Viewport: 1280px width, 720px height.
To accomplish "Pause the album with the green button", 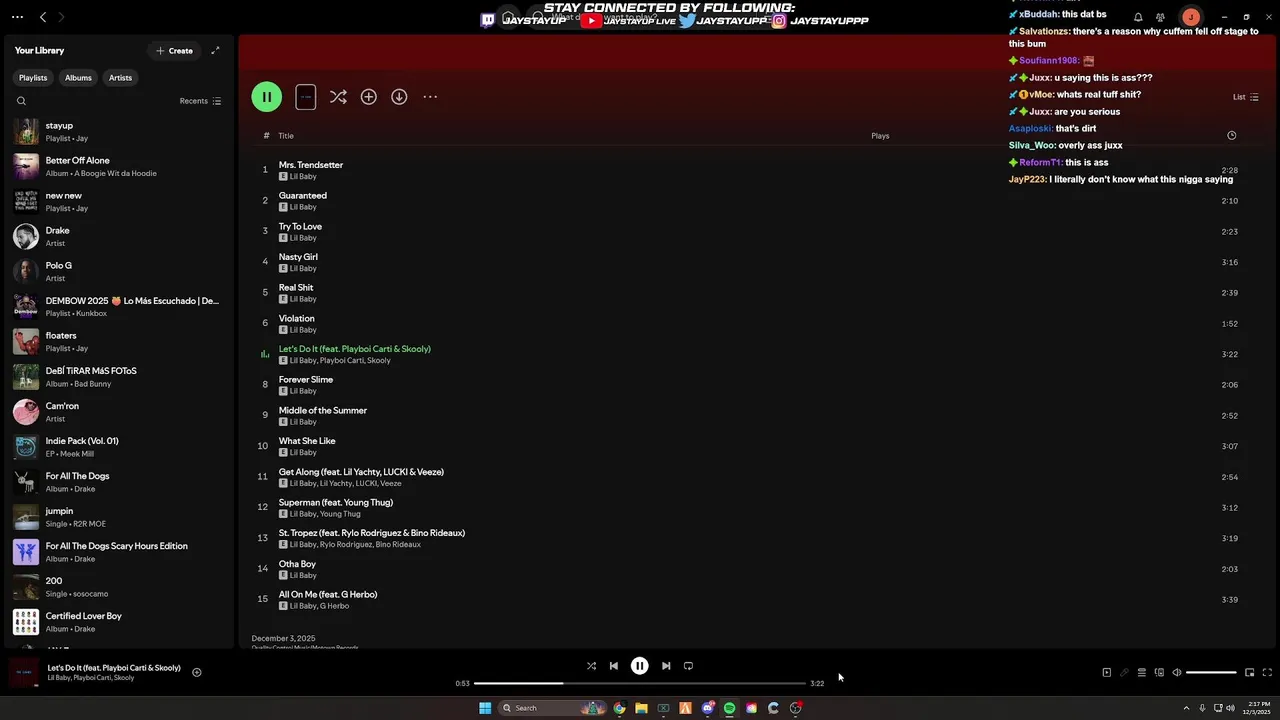I will (x=267, y=97).
